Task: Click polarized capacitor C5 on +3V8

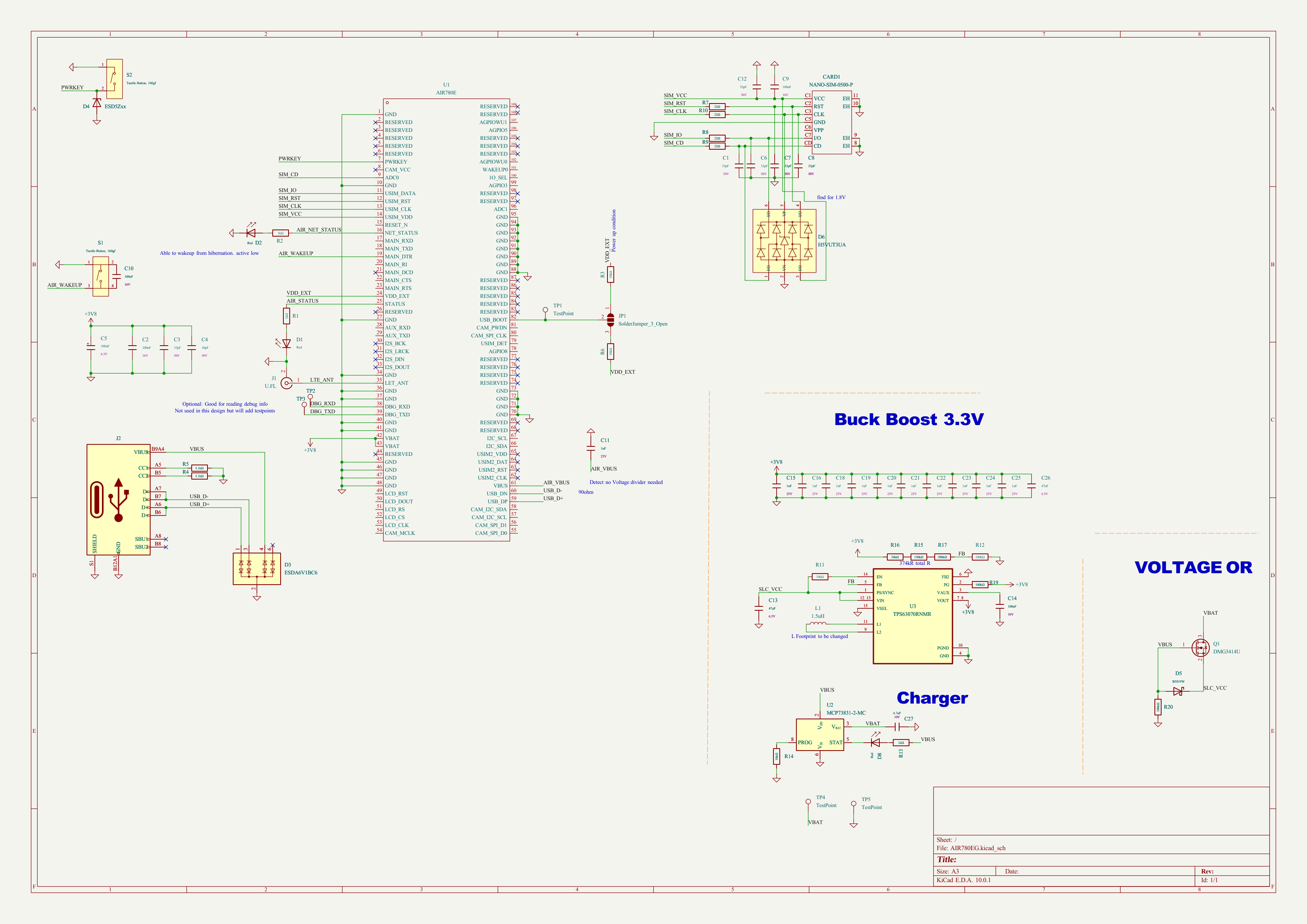Action: 91,346
